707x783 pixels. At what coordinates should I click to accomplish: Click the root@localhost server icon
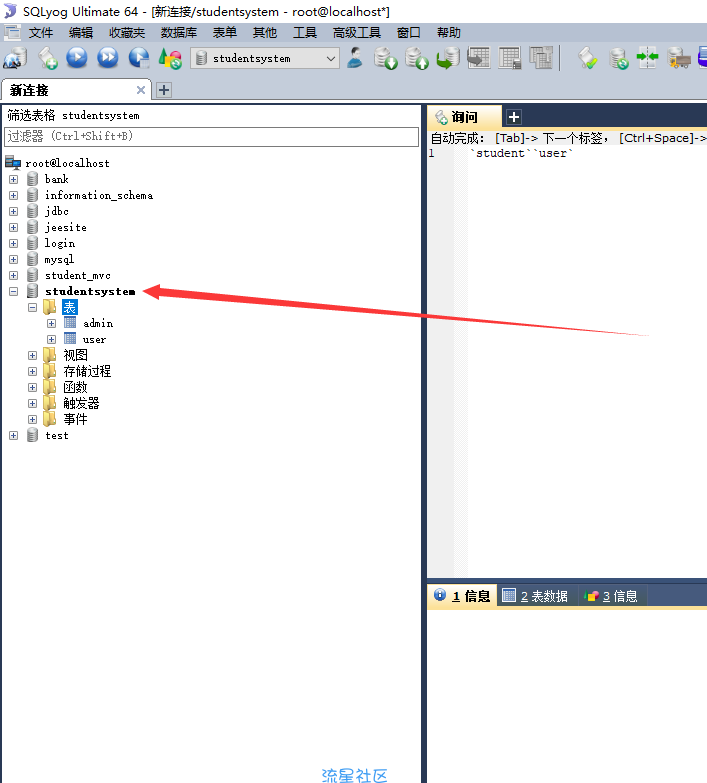pyautogui.click(x=13, y=163)
